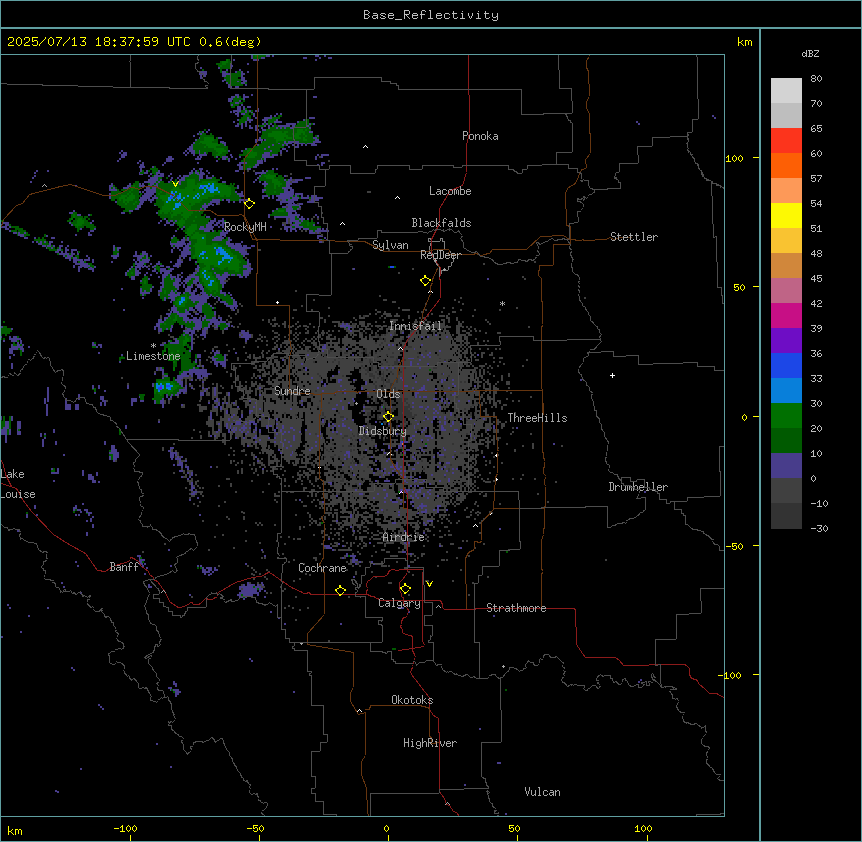Click the yellow V marker east of Calgary
The height and width of the screenshot is (842, 862).
[429, 584]
